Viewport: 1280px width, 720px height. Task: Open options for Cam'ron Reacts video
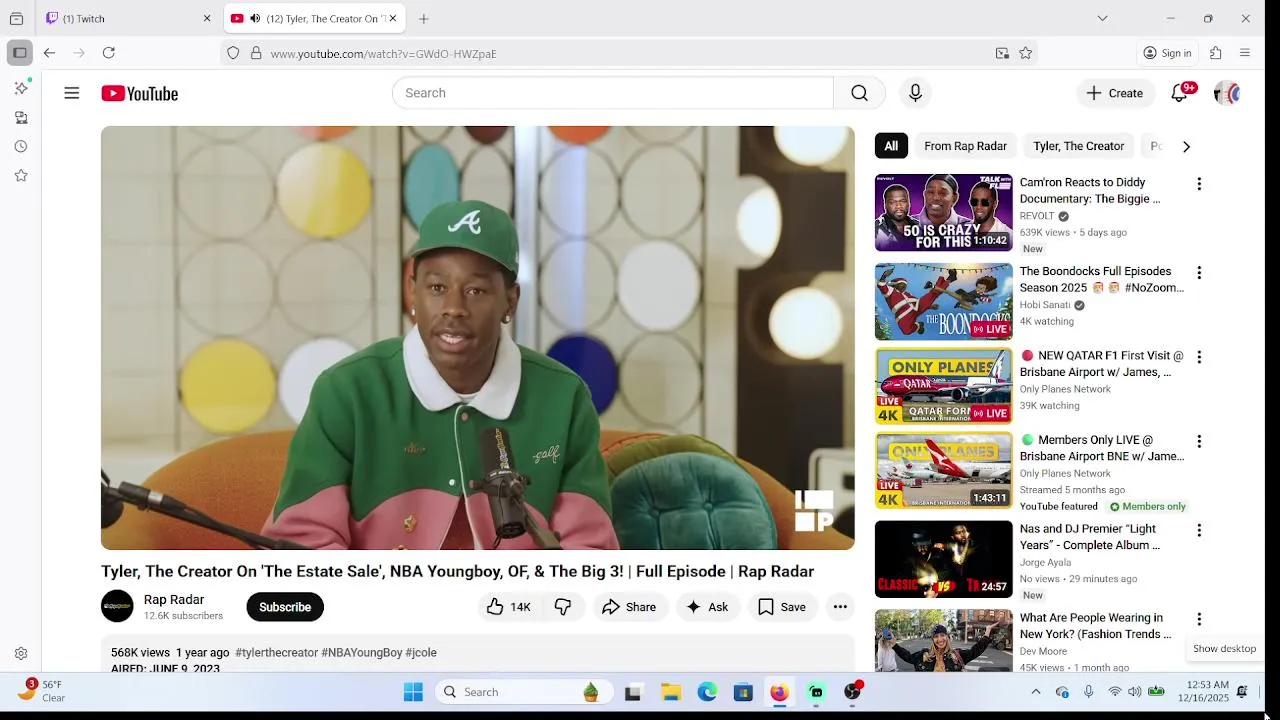coord(1199,184)
